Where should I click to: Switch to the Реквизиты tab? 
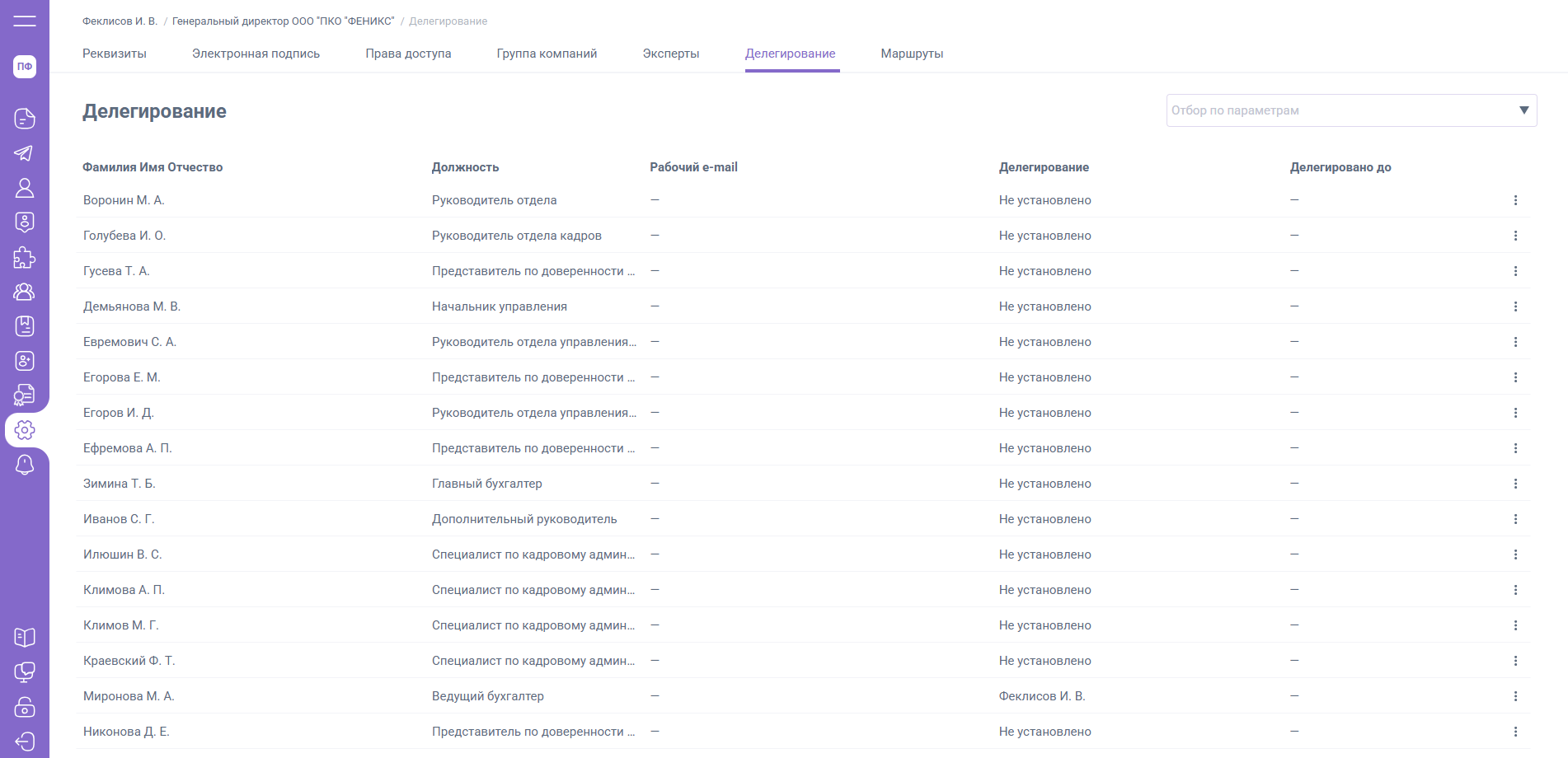click(115, 54)
